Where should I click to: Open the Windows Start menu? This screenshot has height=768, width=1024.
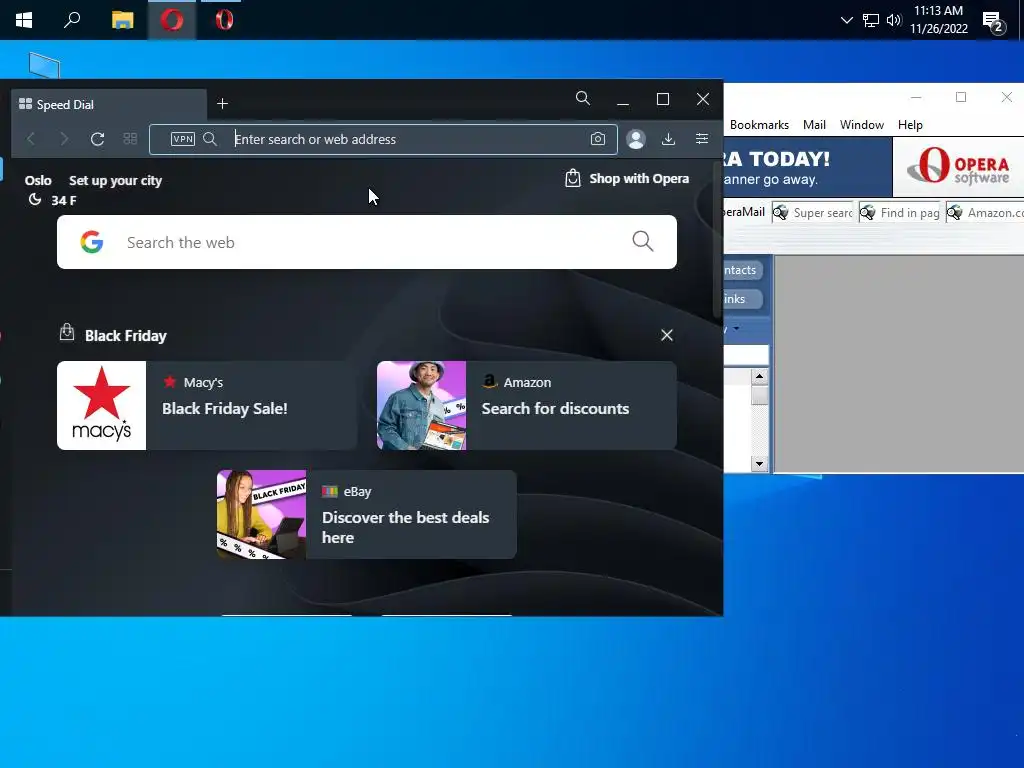coord(24,20)
